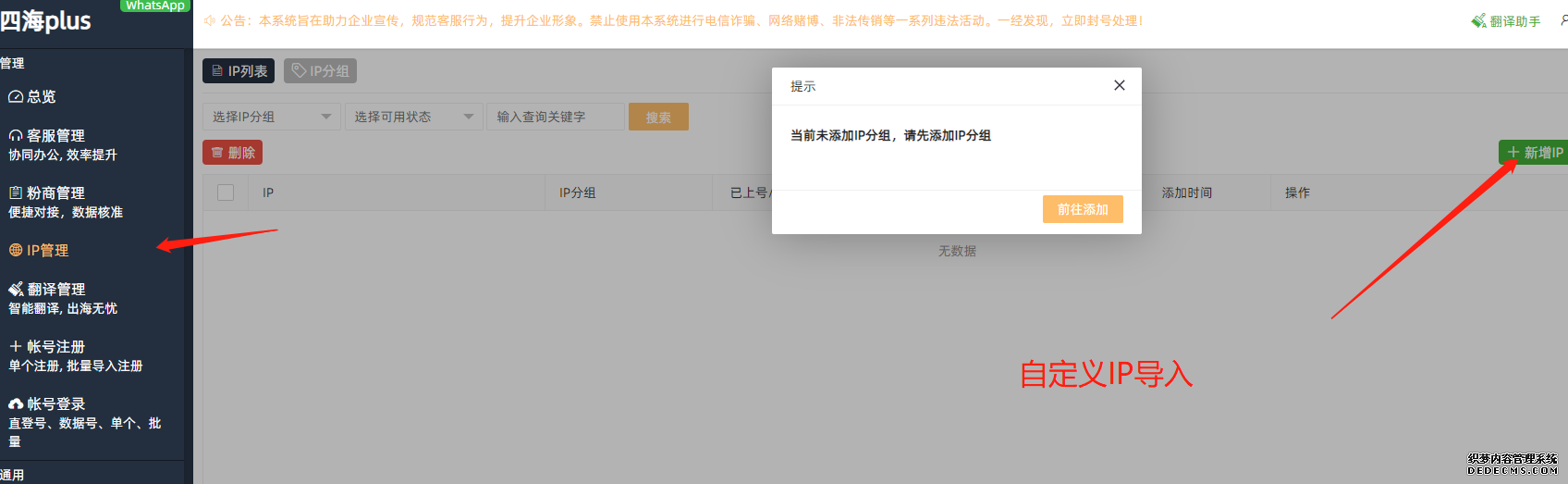This screenshot has width=1568, height=484.
Task: Click the announcement speaker icon
Action: pos(209,20)
